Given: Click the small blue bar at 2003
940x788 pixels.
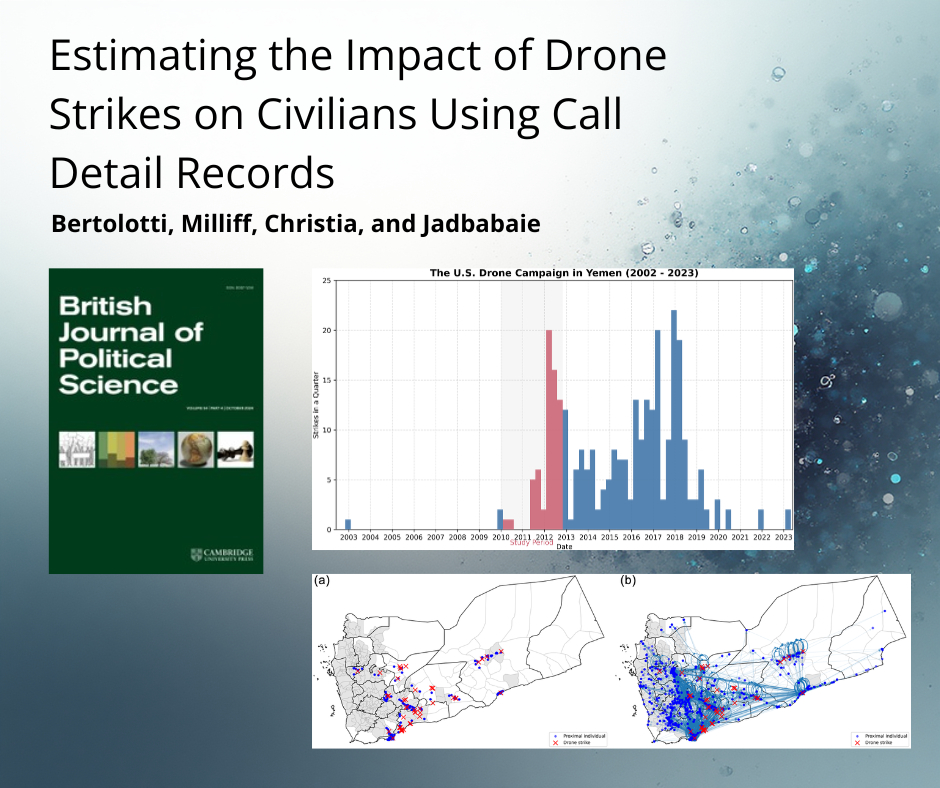Looking at the screenshot, I should 348,524.
